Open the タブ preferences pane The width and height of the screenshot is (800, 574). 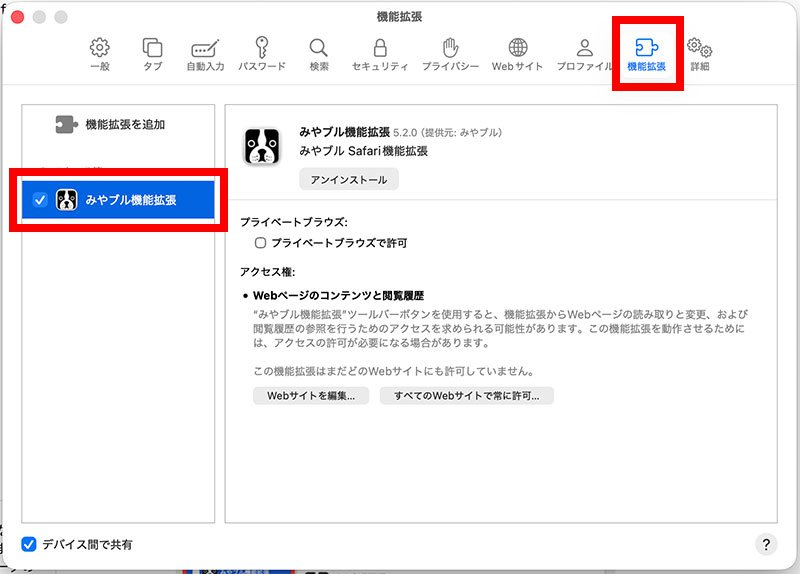(152, 54)
